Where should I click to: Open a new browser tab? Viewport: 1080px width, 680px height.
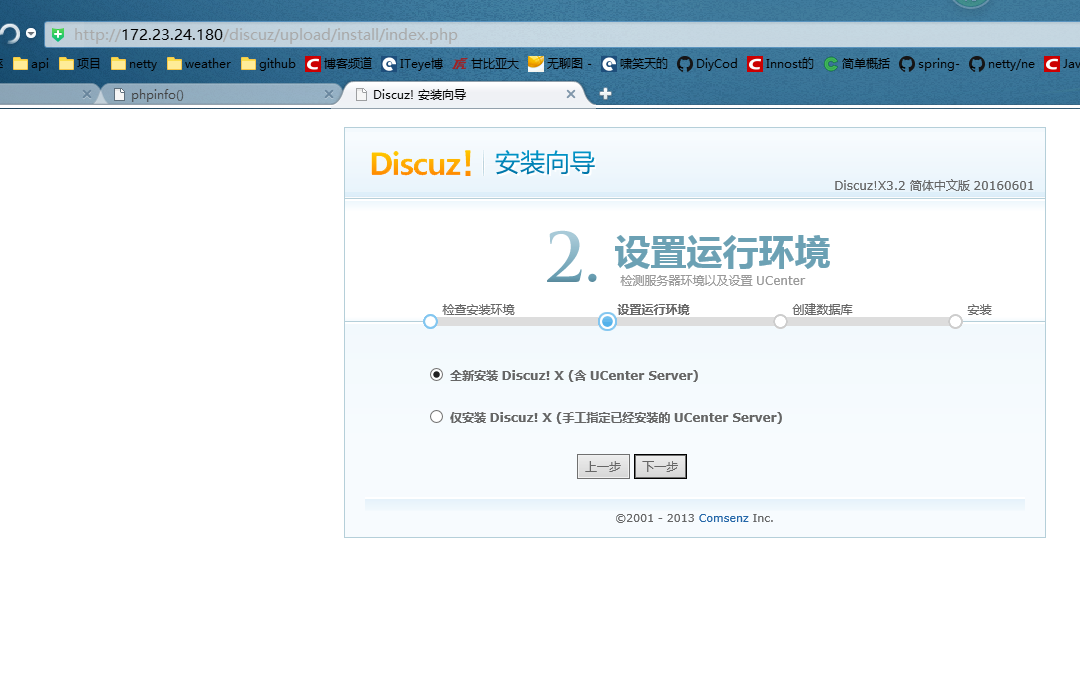(605, 94)
